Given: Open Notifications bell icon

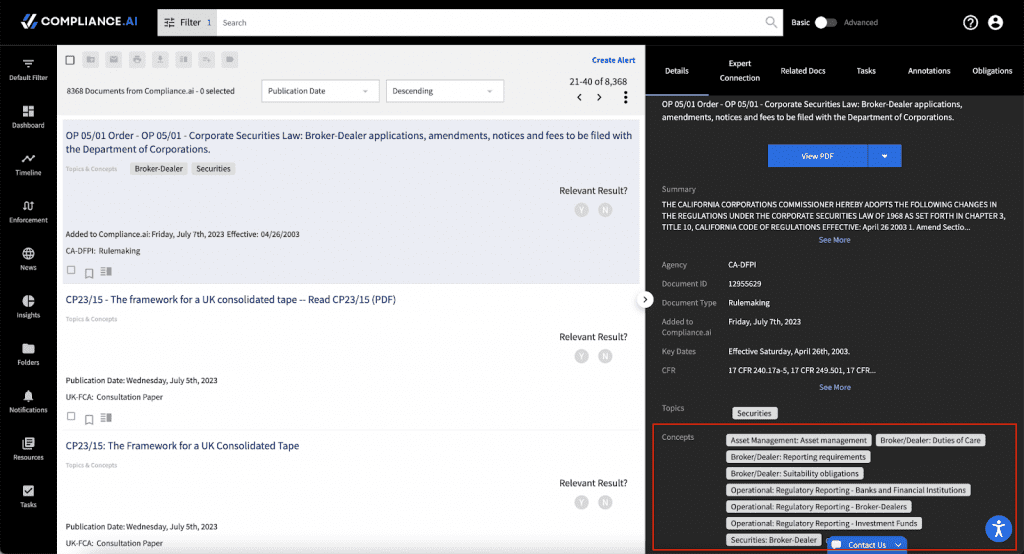Looking at the screenshot, I should pyautogui.click(x=28, y=396).
